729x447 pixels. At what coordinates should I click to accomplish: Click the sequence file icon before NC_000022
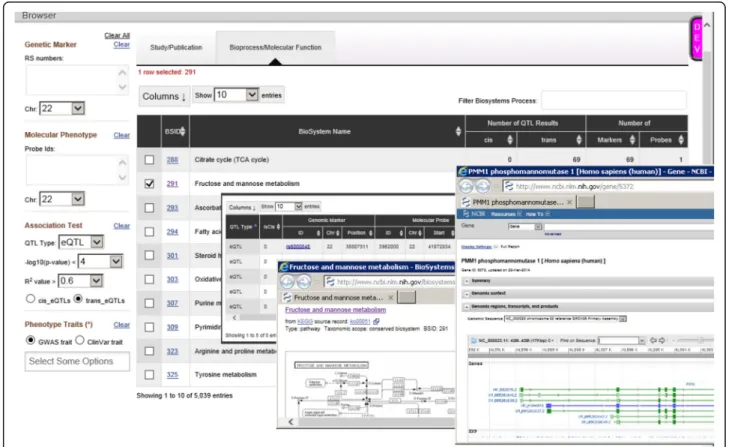click(473, 340)
